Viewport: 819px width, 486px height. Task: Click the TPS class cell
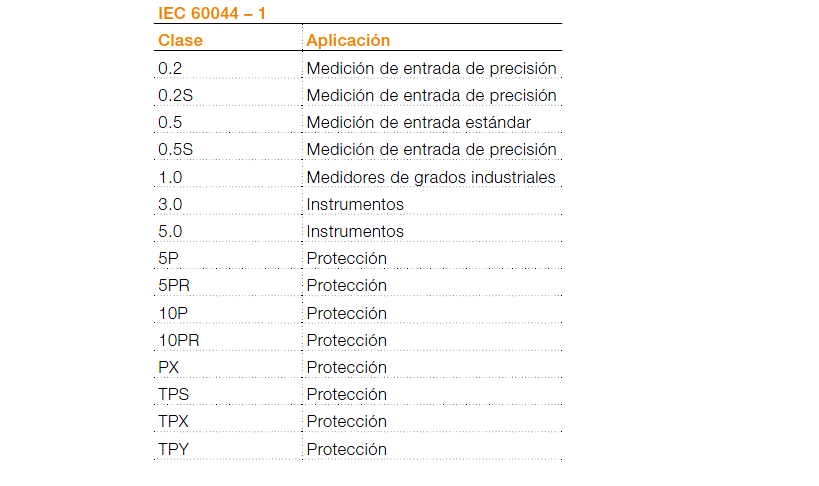[174, 394]
